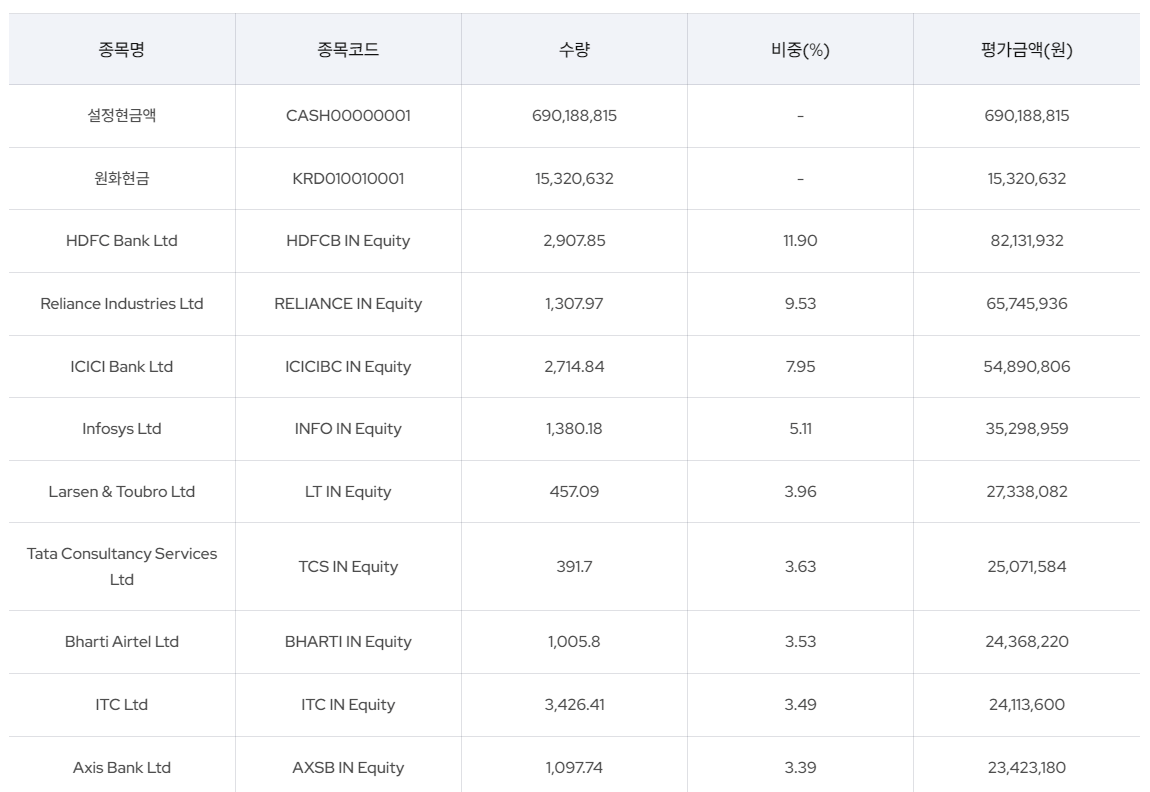Click the 평가금액(원) column header
The height and width of the screenshot is (792, 1150).
(1027, 50)
